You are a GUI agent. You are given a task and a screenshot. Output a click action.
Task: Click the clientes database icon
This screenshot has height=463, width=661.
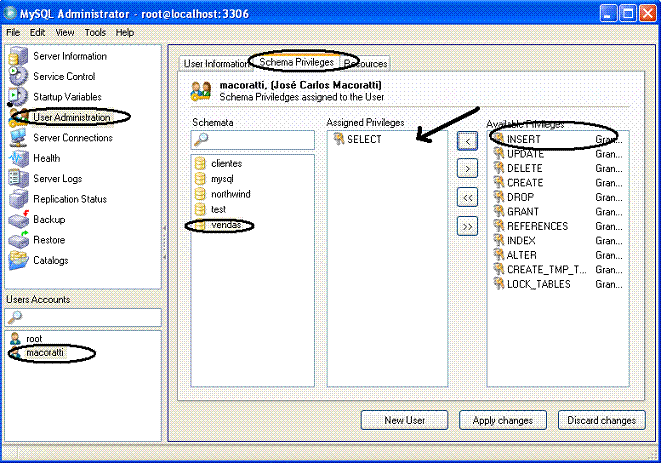(x=200, y=164)
